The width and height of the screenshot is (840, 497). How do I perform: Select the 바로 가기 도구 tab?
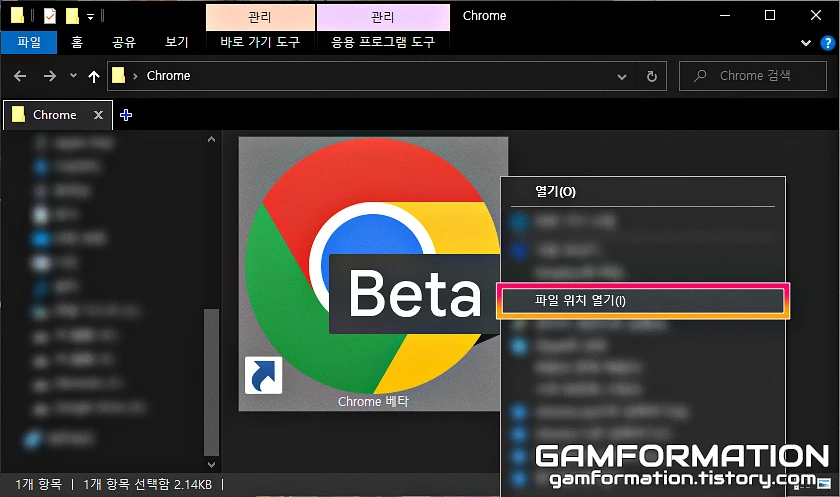click(x=260, y=42)
